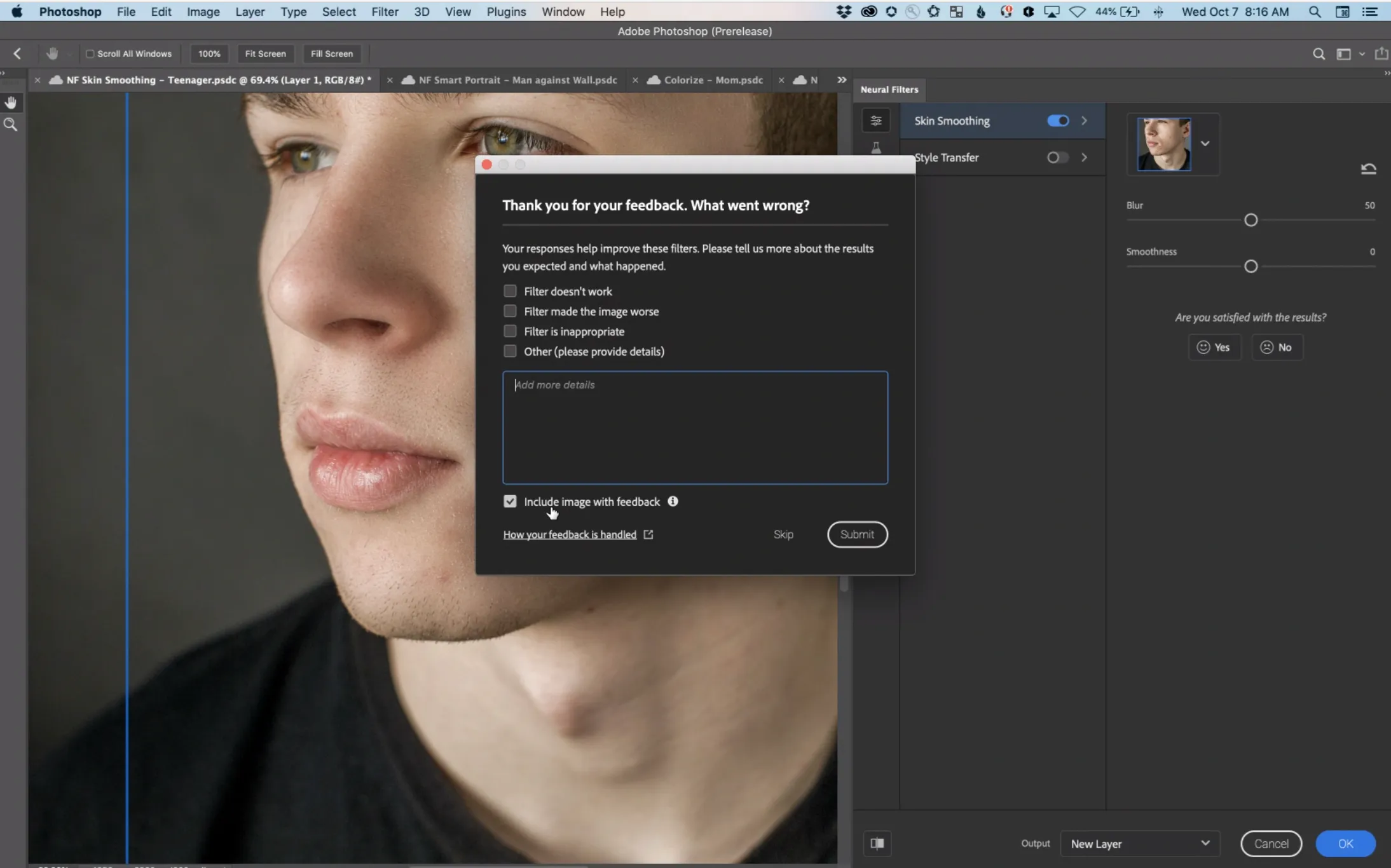
Task: Open the How your feedback is handled link
Action: pyautogui.click(x=568, y=534)
